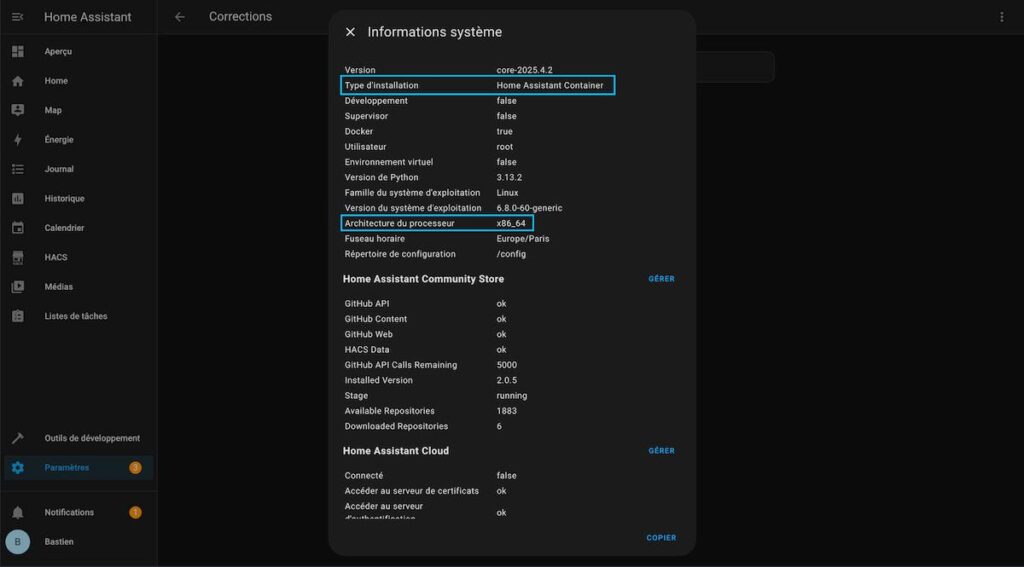1024x567 pixels.
Task: Click the Supervisor row label
Action: point(366,116)
